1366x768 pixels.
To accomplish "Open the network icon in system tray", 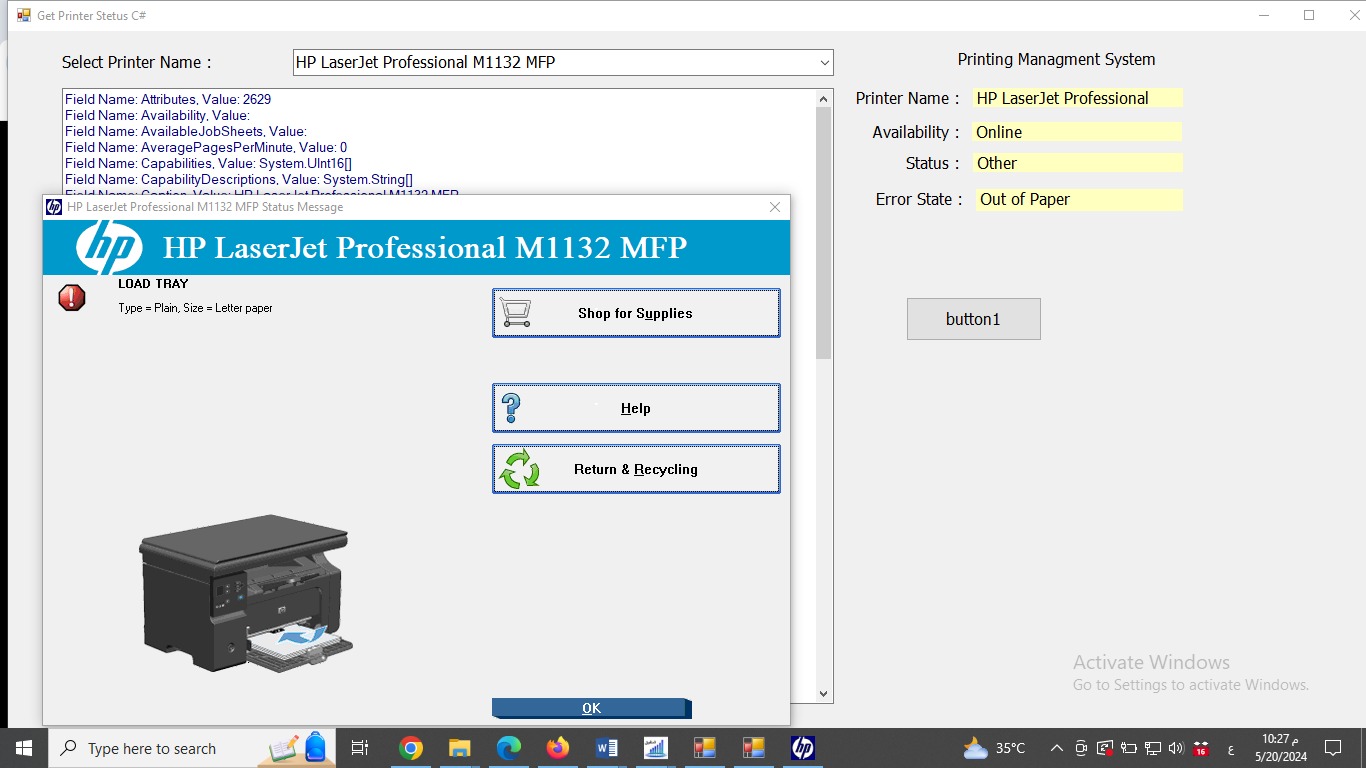I will (1152, 748).
